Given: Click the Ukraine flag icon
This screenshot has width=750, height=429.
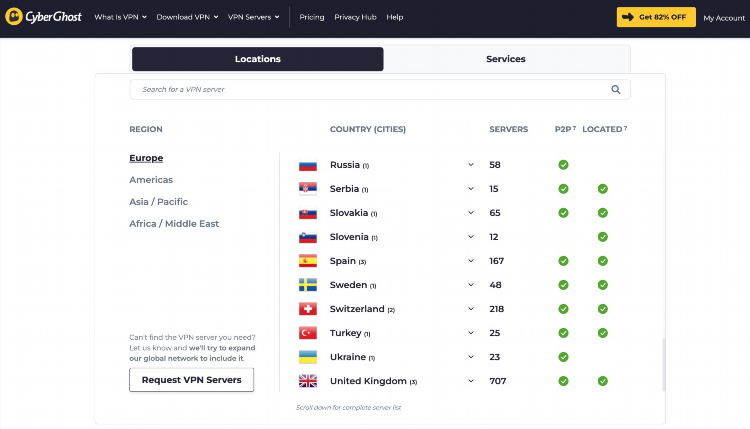Looking at the screenshot, I should [x=308, y=357].
